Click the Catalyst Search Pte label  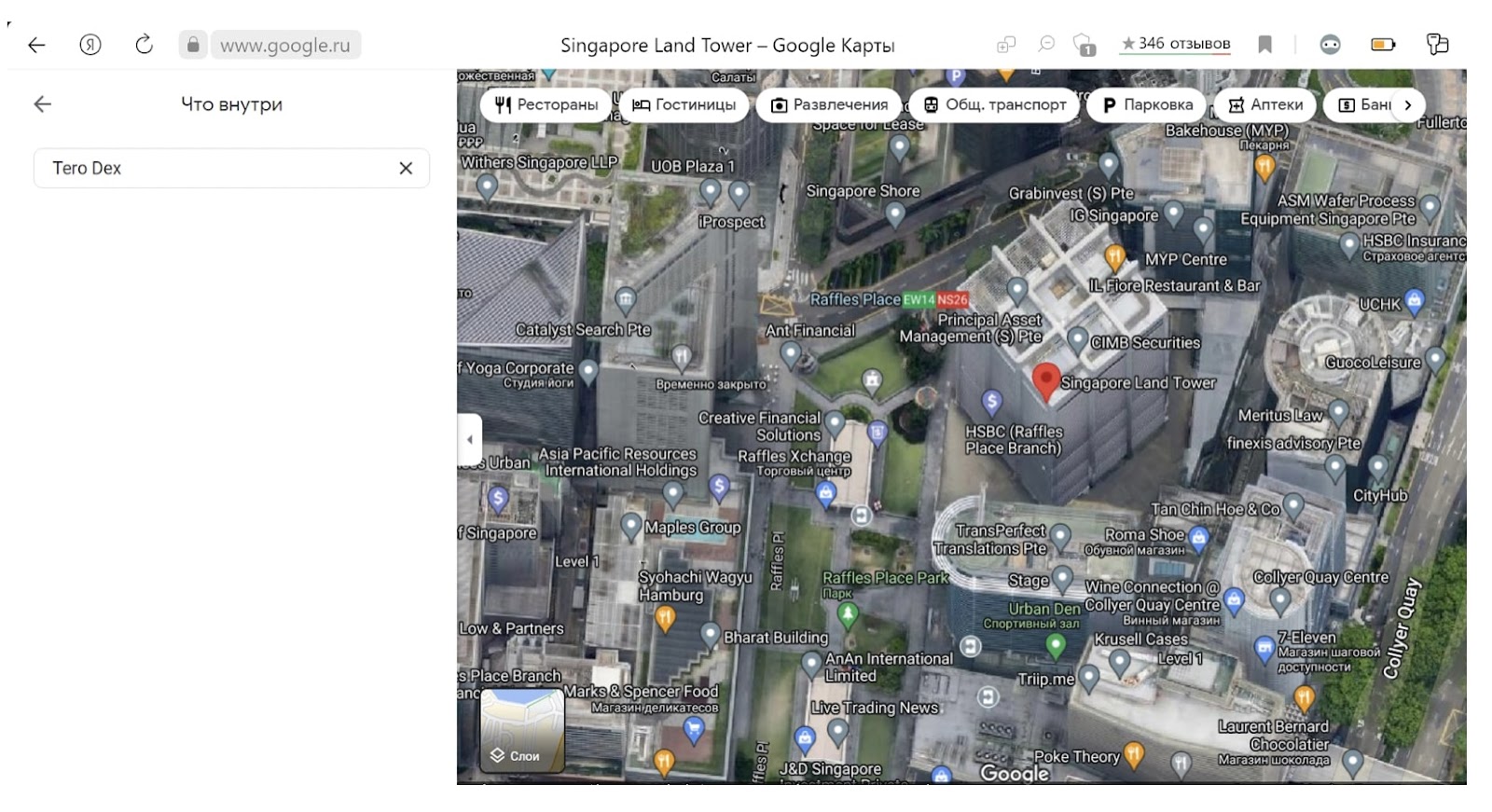coord(583,330)
